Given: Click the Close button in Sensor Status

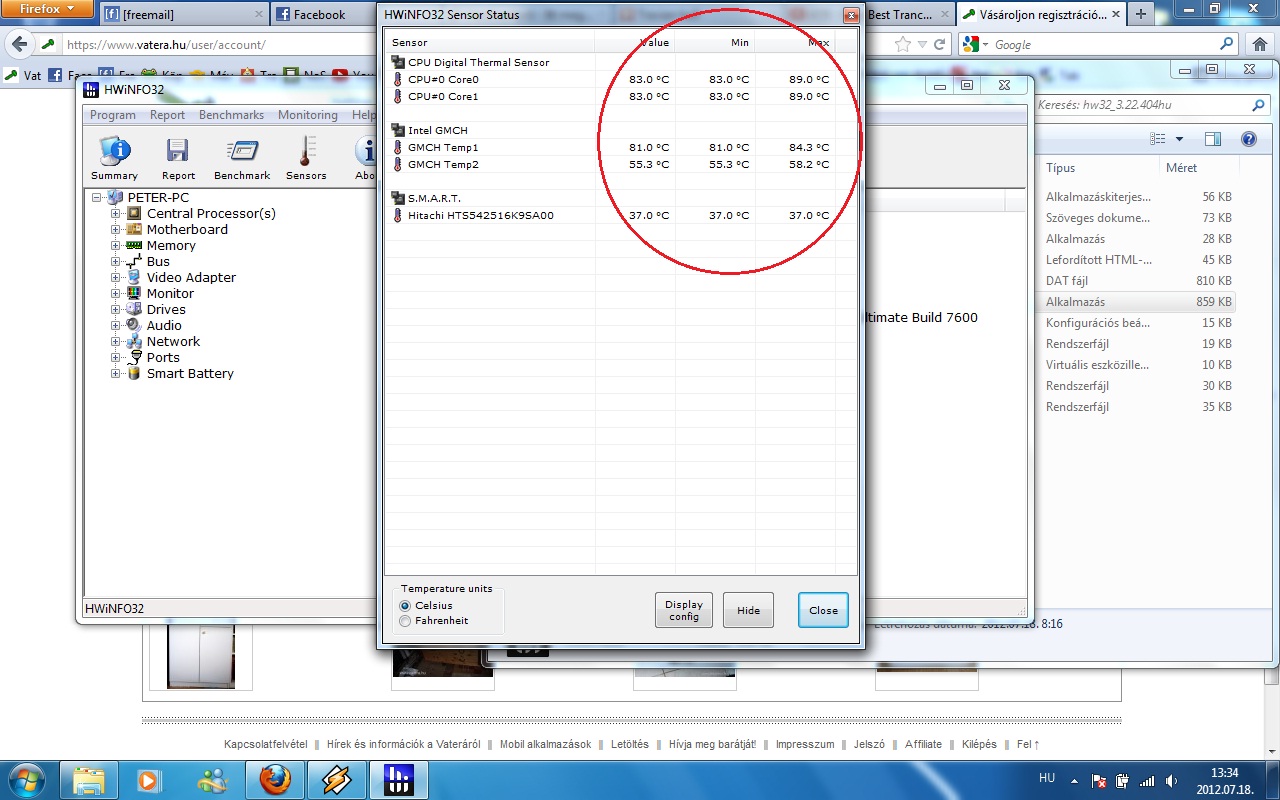Looking at the screenshot, I should (x=824, y=610).
